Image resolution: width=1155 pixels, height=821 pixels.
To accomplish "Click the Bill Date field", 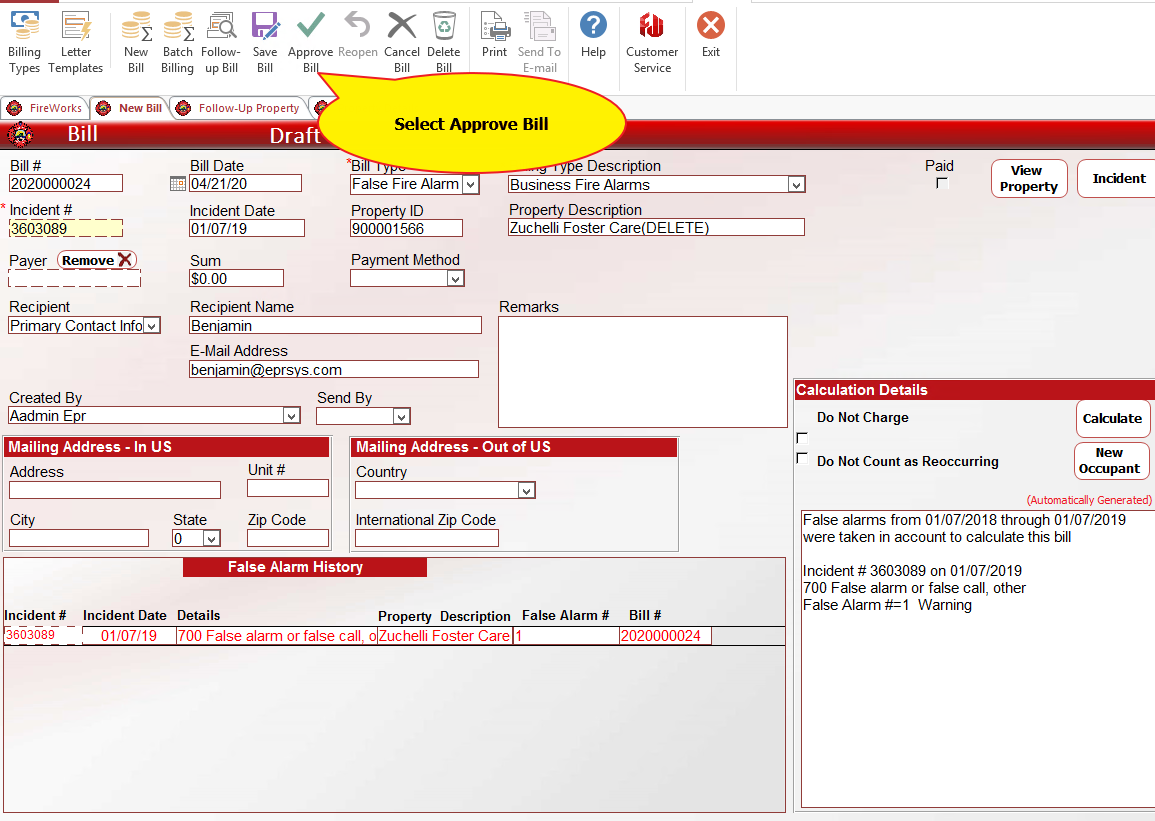I will pyautogui.click(x=245, y=183).
